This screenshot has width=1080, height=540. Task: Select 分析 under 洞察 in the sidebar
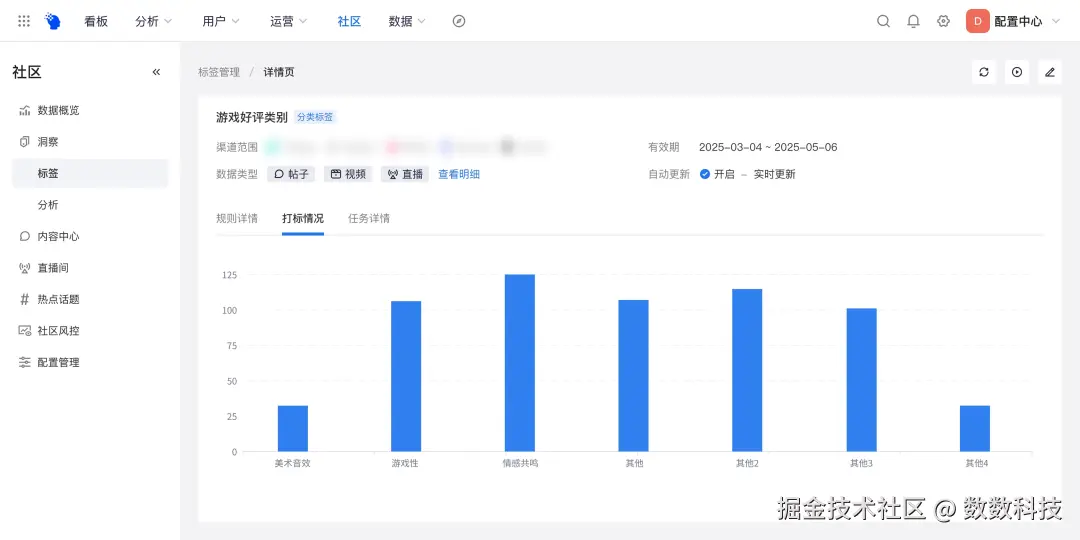(x=90, y=205)
